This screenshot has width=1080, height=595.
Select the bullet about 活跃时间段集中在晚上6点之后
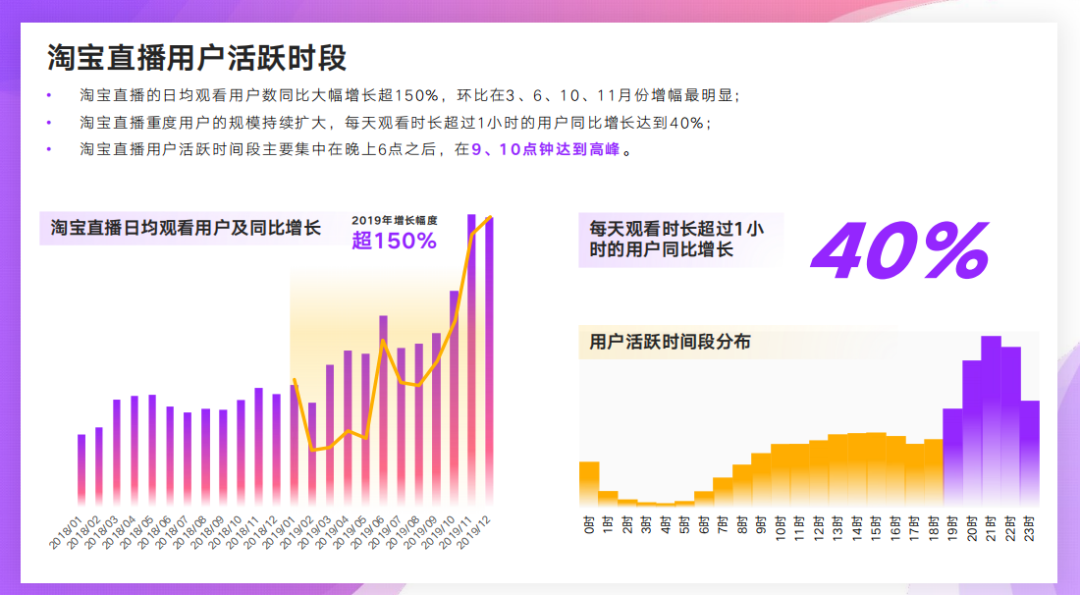(x=355, y=149)
